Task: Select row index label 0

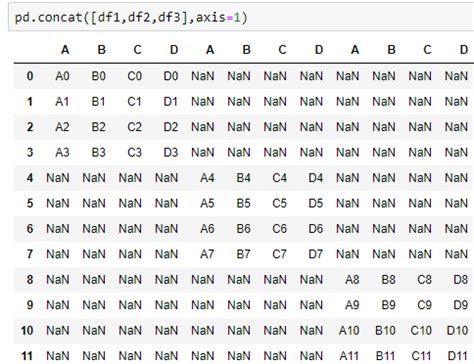Action: [30, 76]
